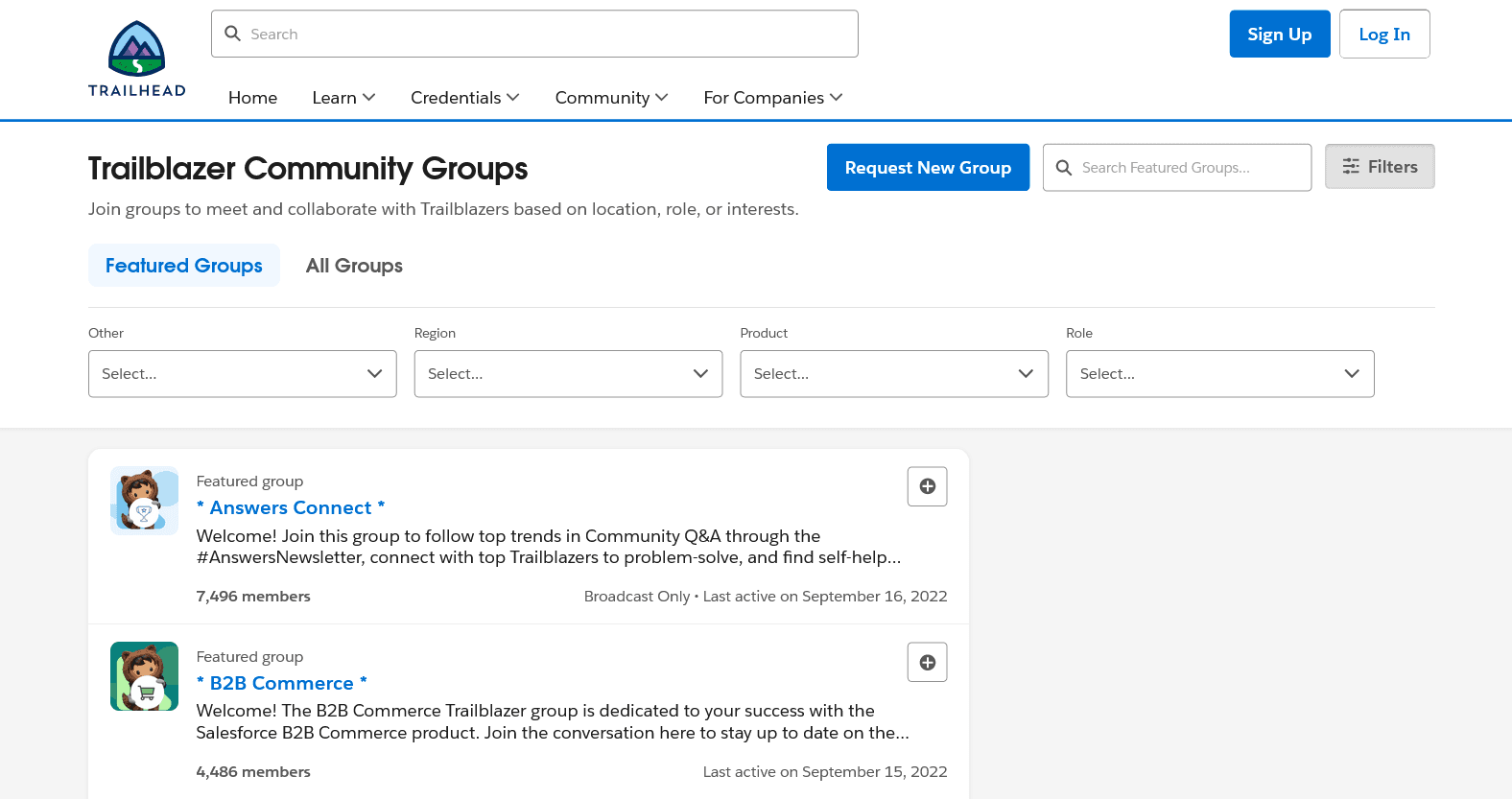The image size is (1512, 799).
Task: Open the B2B Commerce group avatar
Action: click(144, 676)
